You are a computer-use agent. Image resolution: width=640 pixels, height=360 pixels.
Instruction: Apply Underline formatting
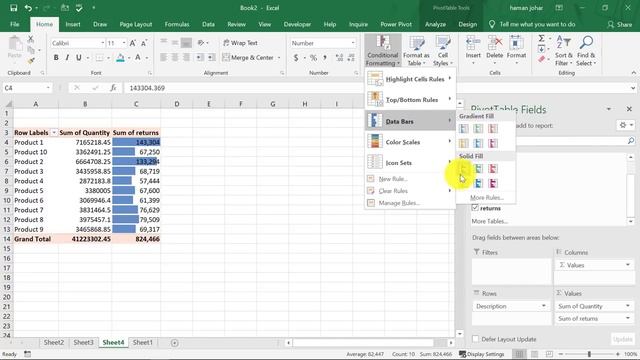click(x=78, y=58)
